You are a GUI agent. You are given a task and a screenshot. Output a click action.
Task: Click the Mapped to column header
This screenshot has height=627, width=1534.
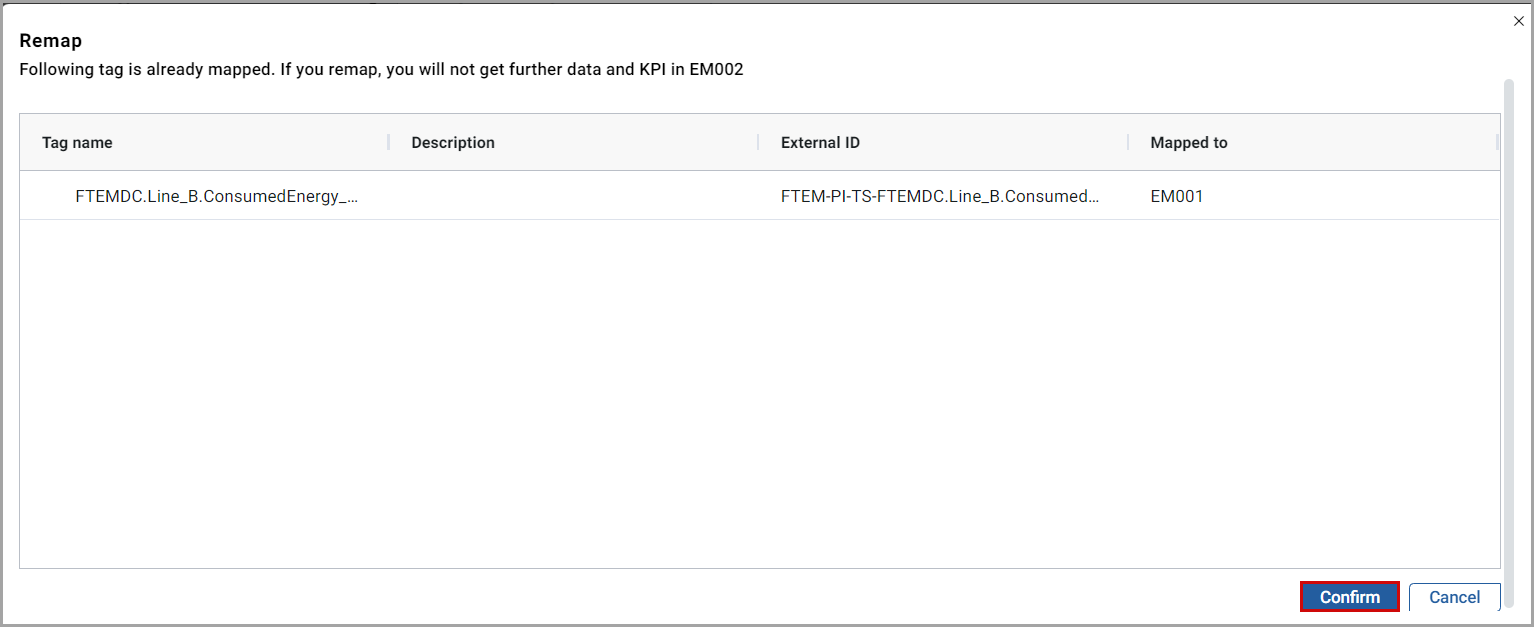(1189, 143)
